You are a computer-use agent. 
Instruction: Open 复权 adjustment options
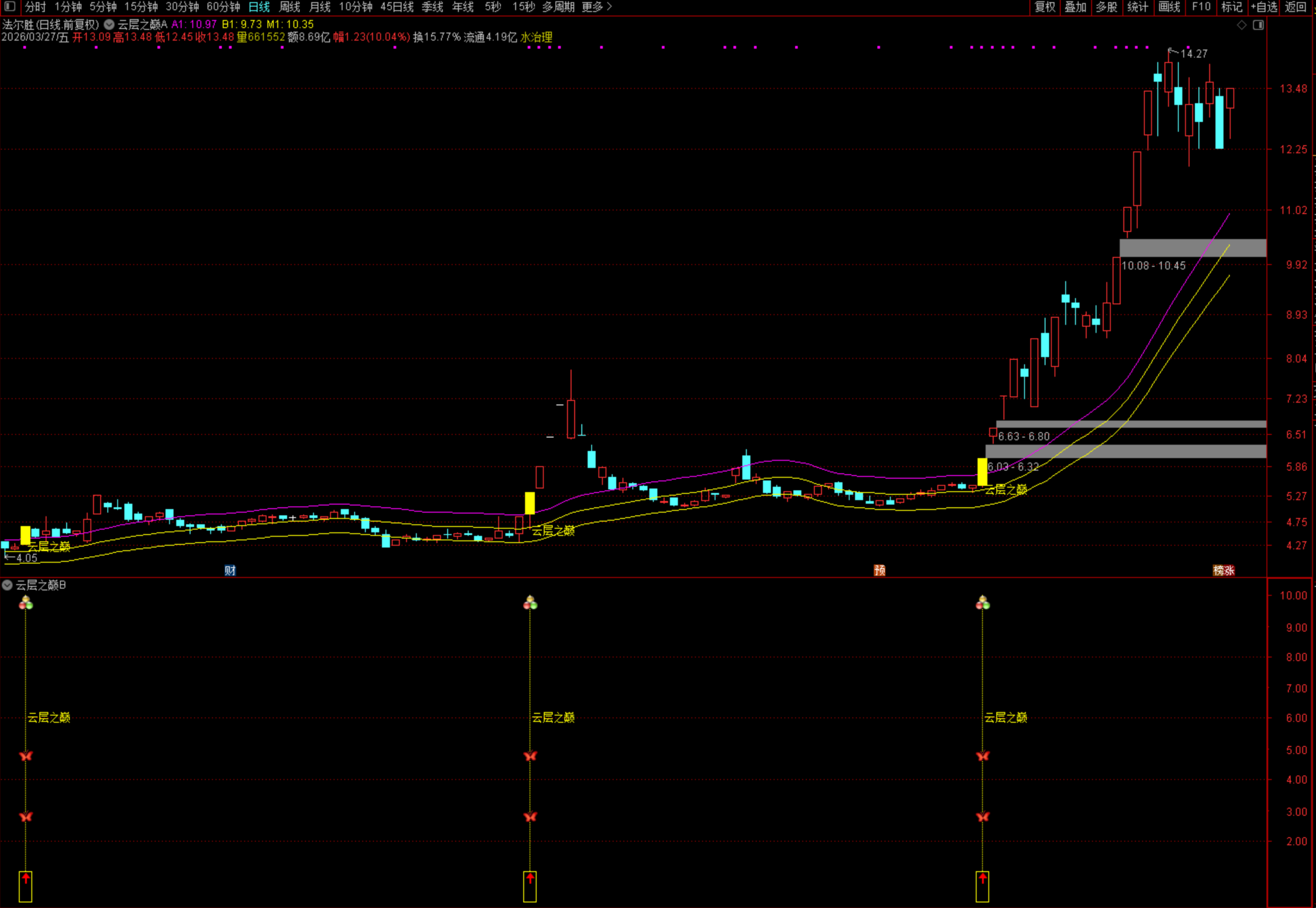pos(1045,7)
